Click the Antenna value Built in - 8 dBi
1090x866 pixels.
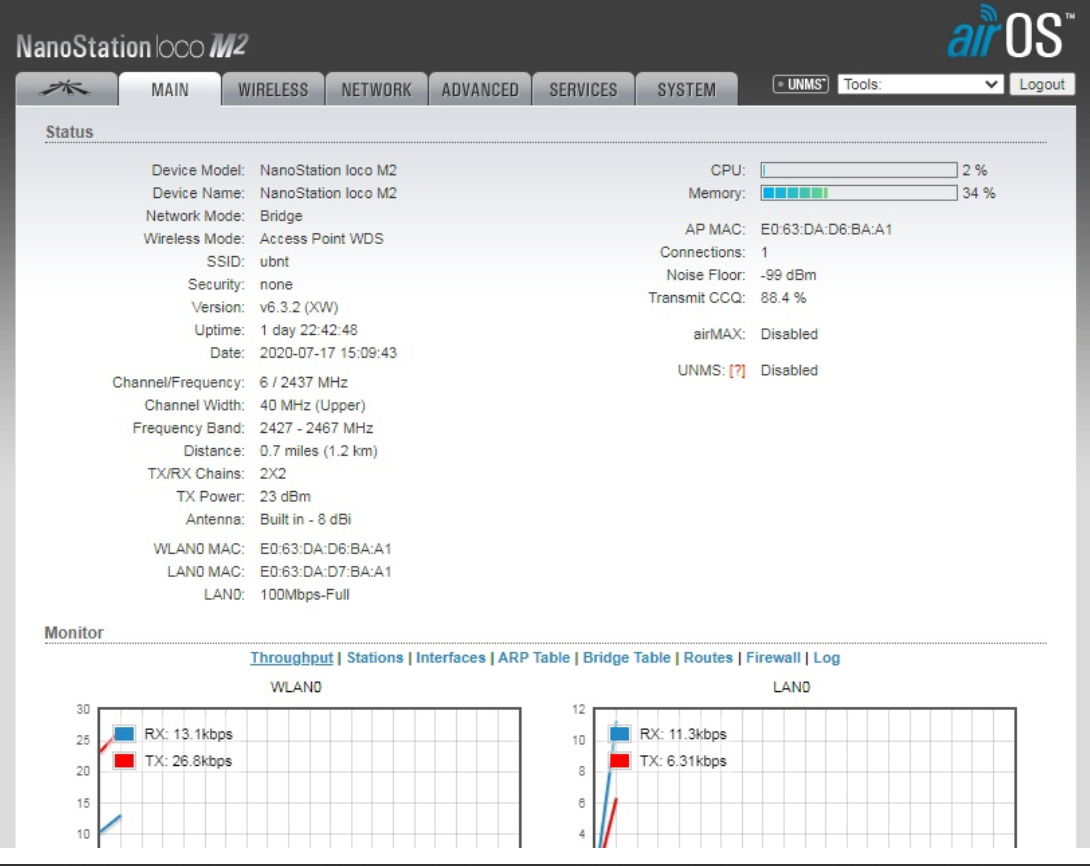coord(305,520)
